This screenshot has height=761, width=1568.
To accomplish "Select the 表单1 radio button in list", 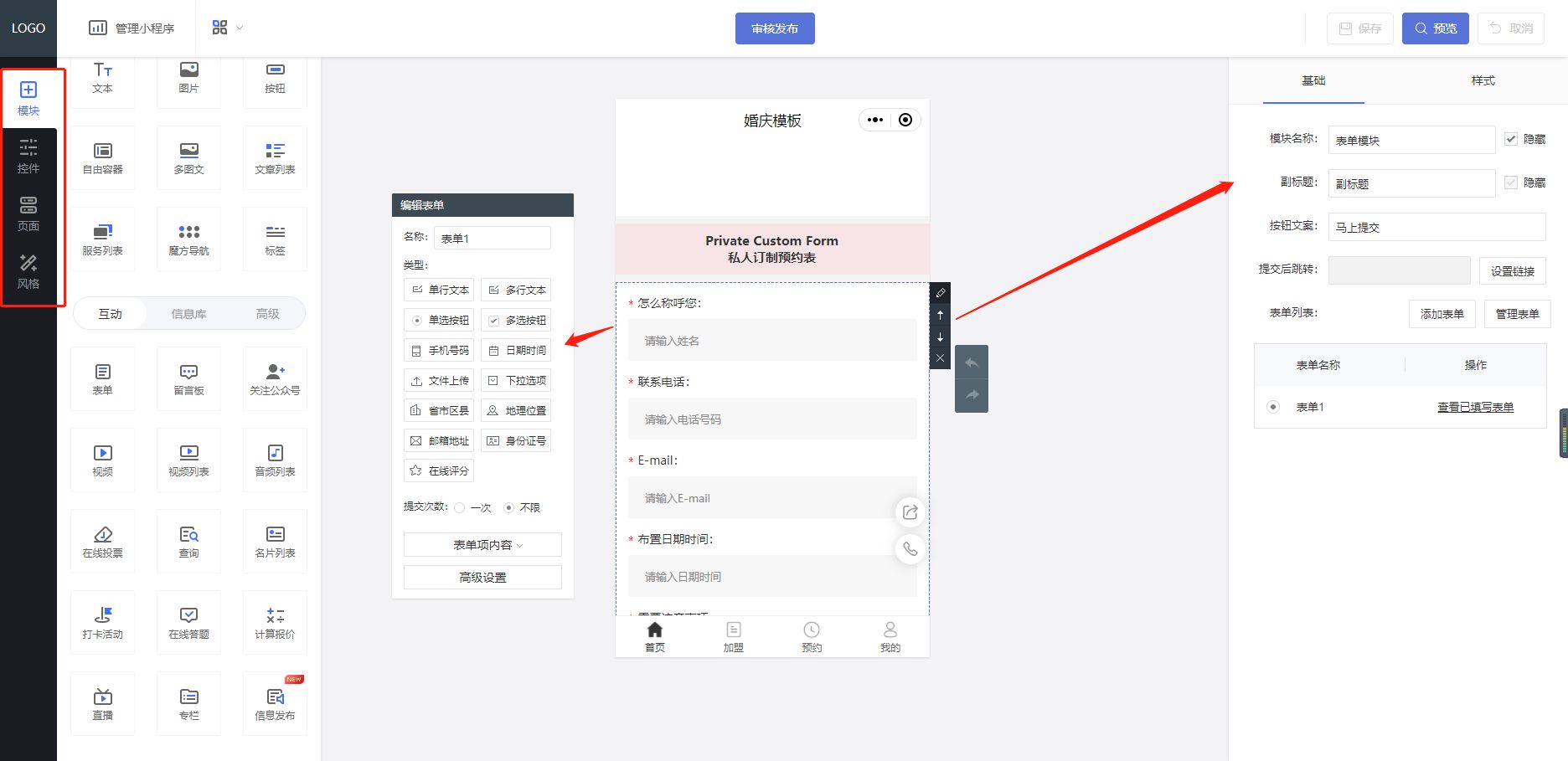I will (1273, 407).
